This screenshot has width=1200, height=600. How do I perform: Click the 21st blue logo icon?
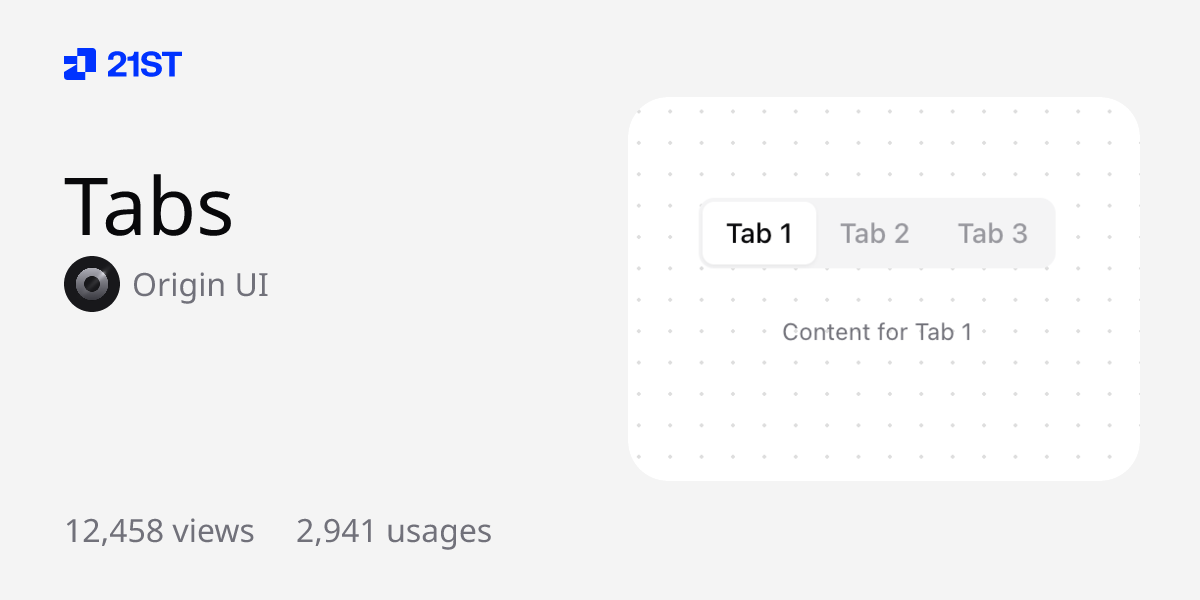[80, 65]
